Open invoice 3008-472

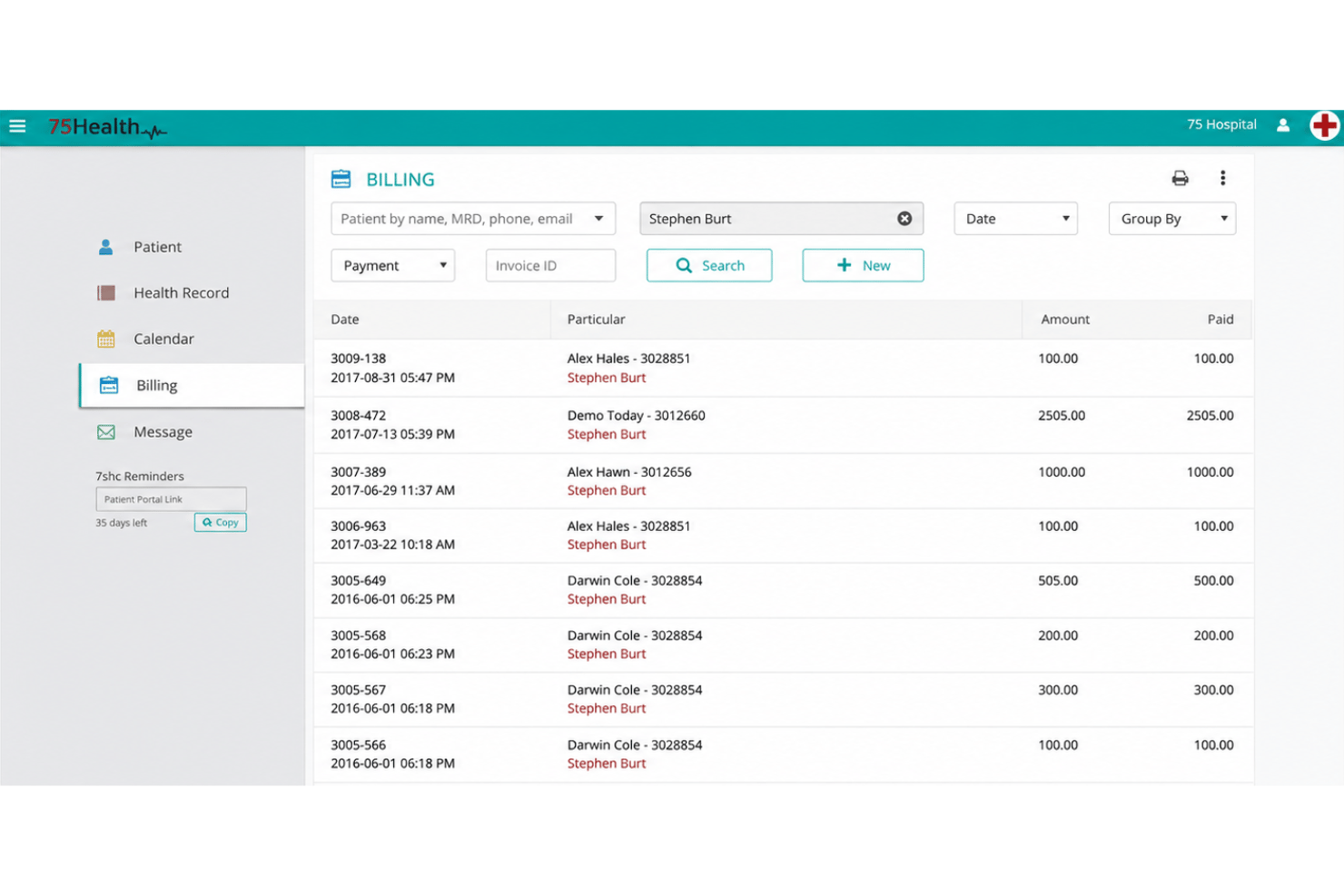[358, 416]
